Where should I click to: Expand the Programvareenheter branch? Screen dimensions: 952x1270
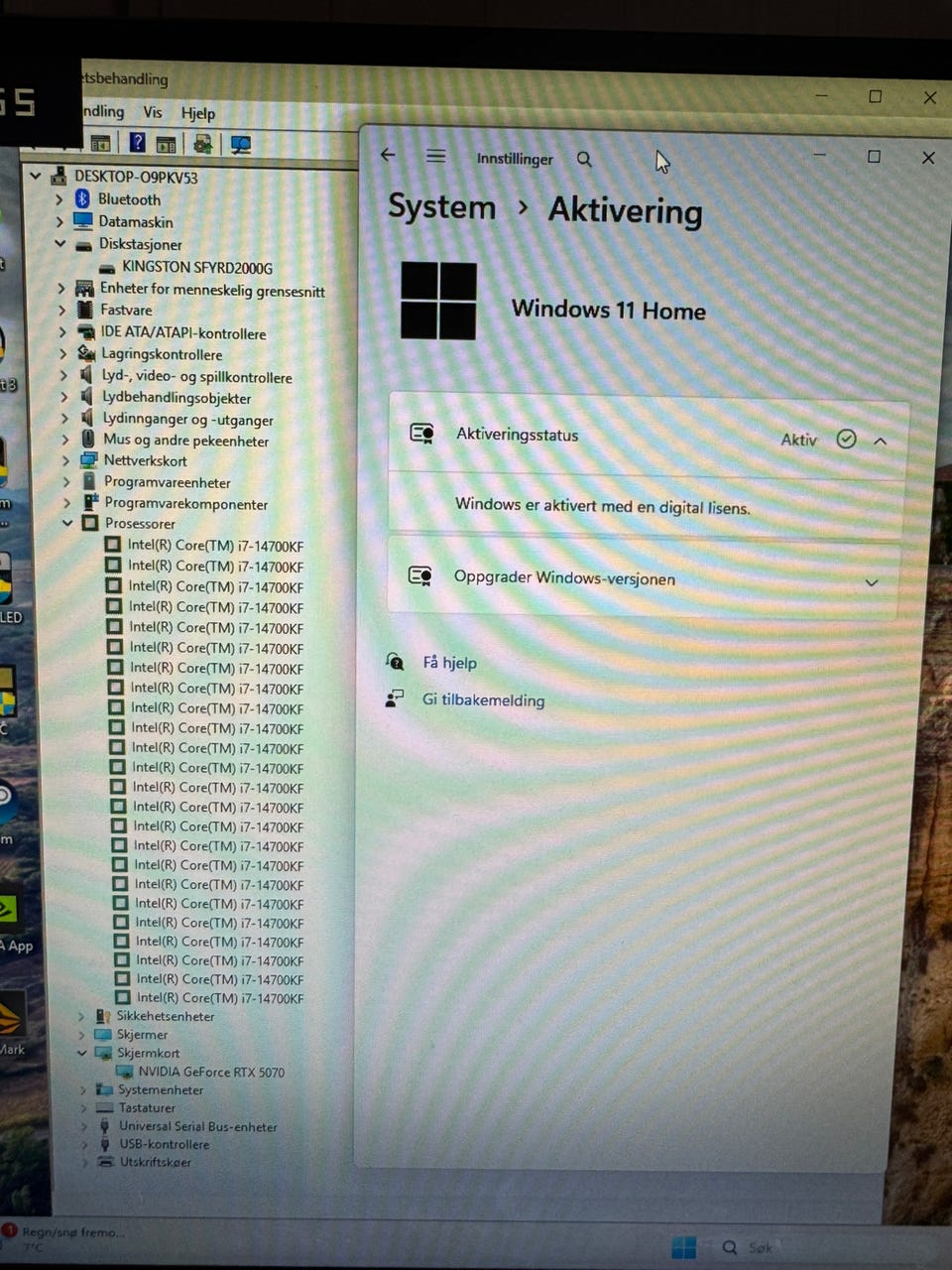(66, 481)
